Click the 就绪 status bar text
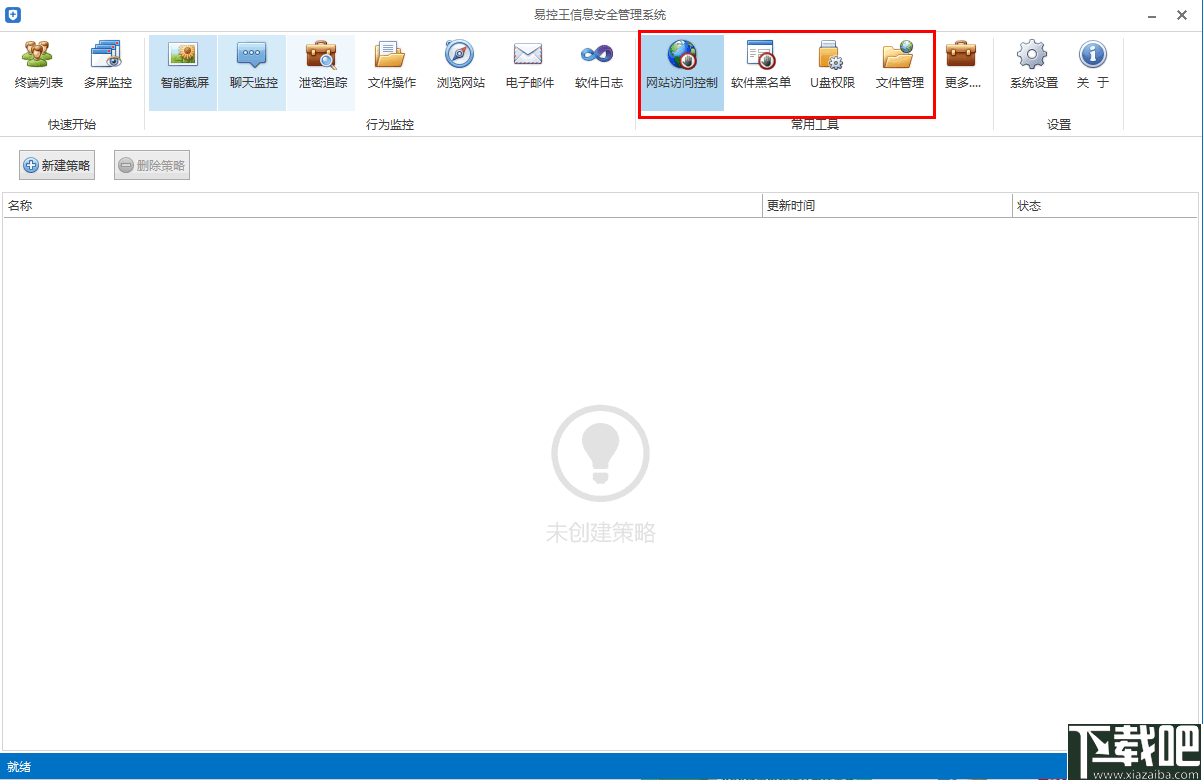Viewport: 1203px width, 780px height. point(19,767)
